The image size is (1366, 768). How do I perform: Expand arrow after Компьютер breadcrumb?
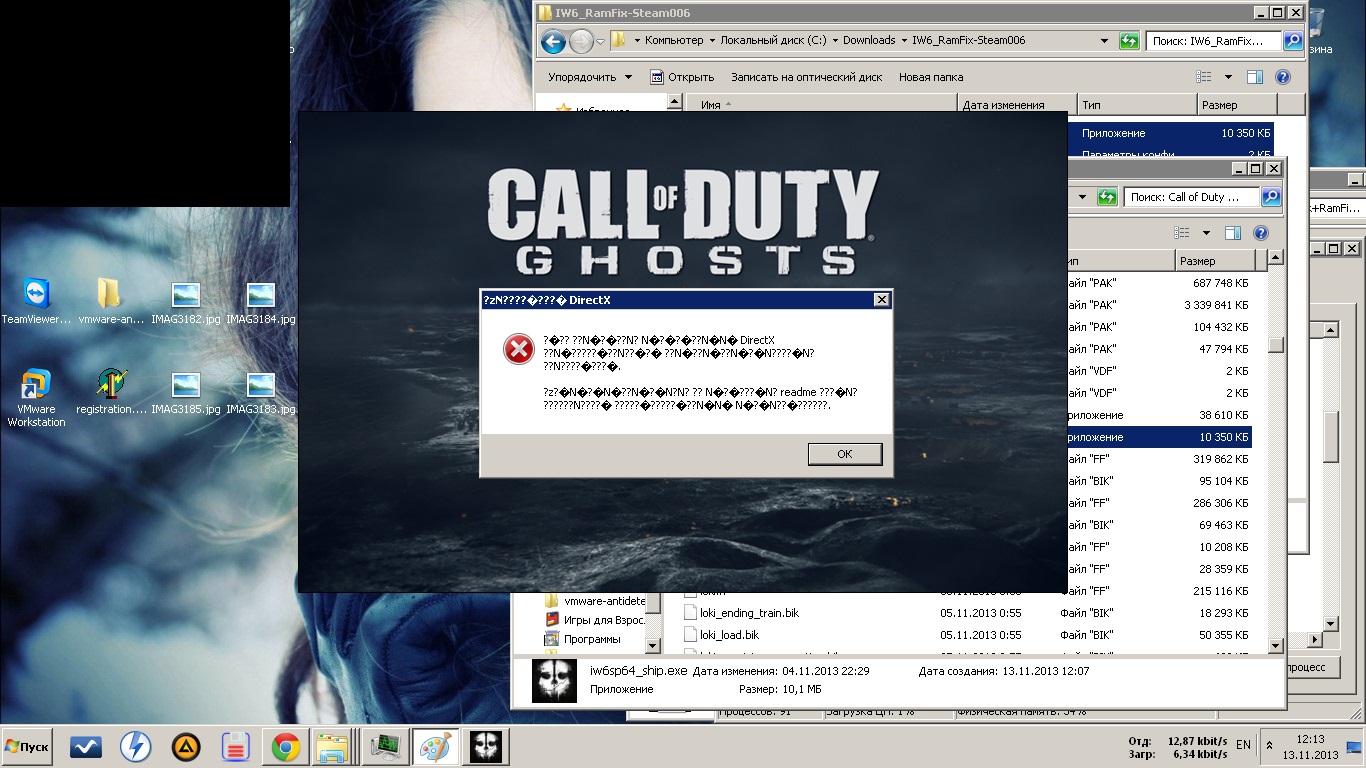tap(711, 41)
